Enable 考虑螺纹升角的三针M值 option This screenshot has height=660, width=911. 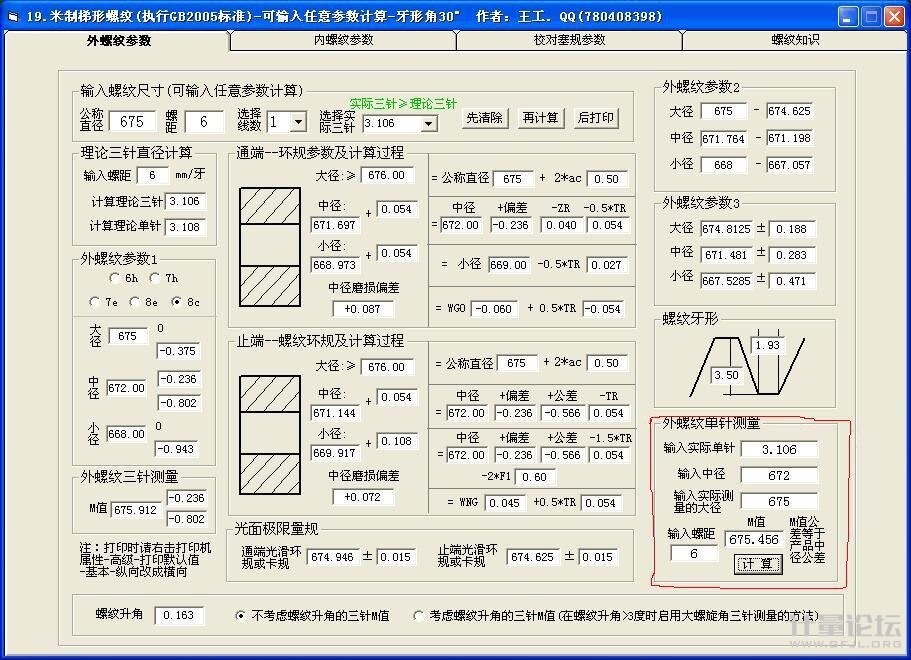pos(420,616)
